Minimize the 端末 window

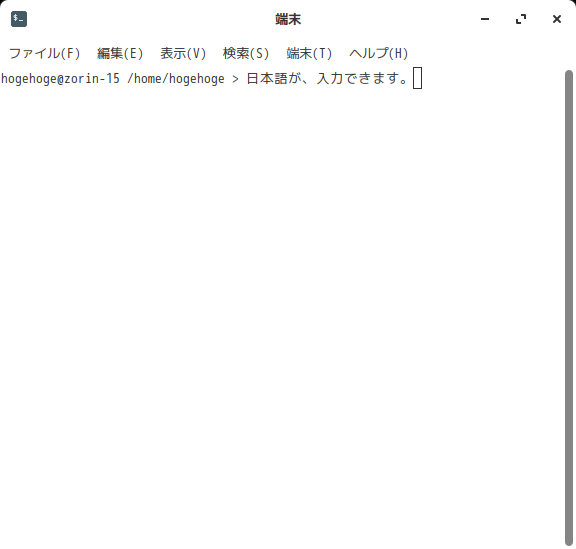click(x=485, y=19)
